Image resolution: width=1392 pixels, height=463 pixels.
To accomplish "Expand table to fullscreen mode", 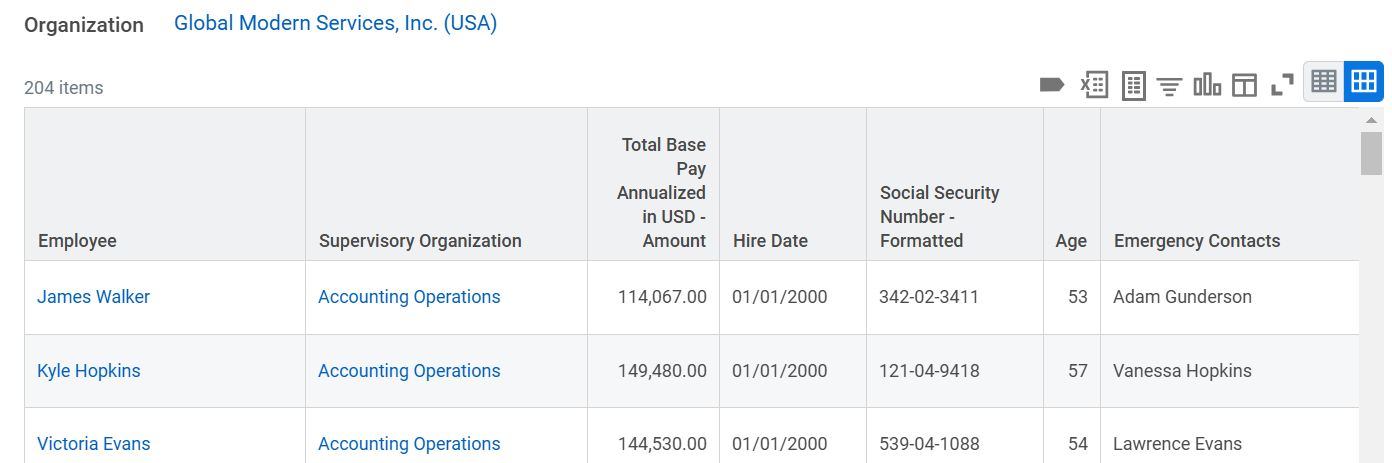I will tap(1282, 85).
